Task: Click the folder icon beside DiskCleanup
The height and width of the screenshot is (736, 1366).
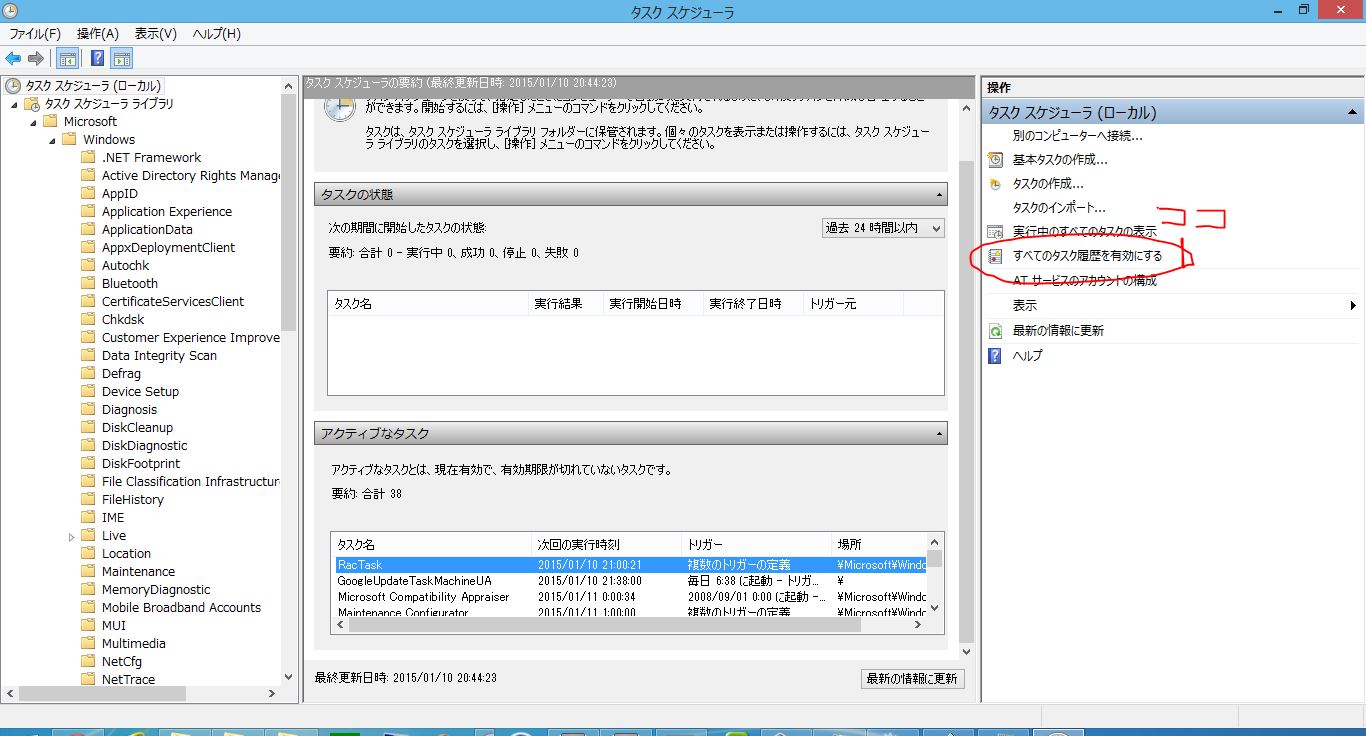Action: click(89, 427)
